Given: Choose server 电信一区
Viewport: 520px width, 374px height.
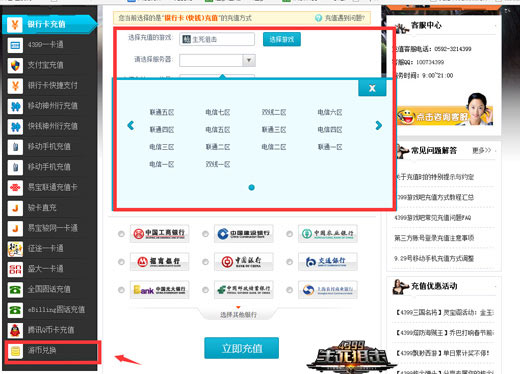Looking at the screenshot, I should 162,164.
